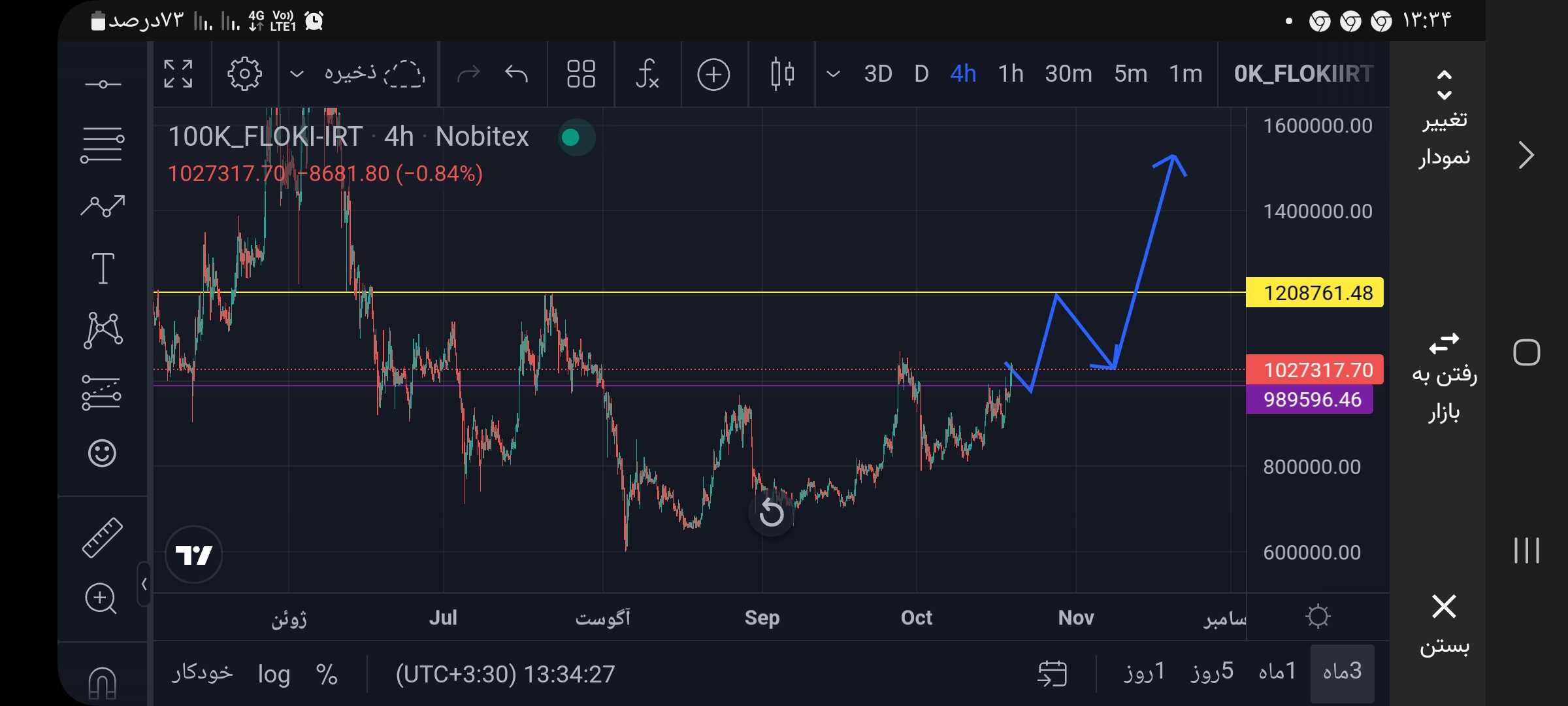Change the candlestick chart style
Image resolution: width=1568 pixels, height=706 pixels.
pyautogui.click(x=782, y=74)
